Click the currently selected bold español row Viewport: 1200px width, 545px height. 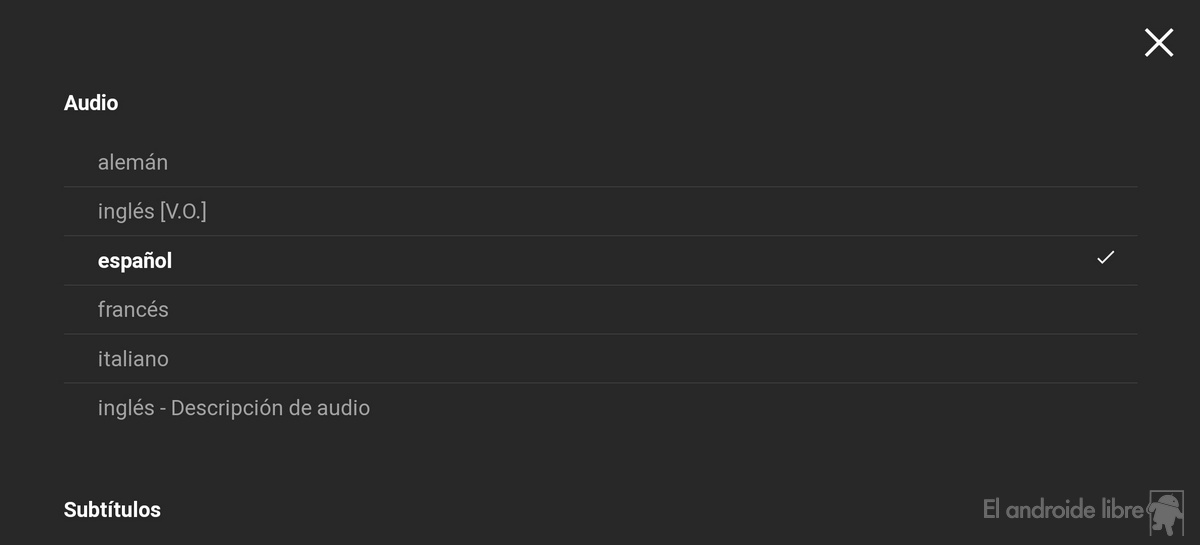600,260
